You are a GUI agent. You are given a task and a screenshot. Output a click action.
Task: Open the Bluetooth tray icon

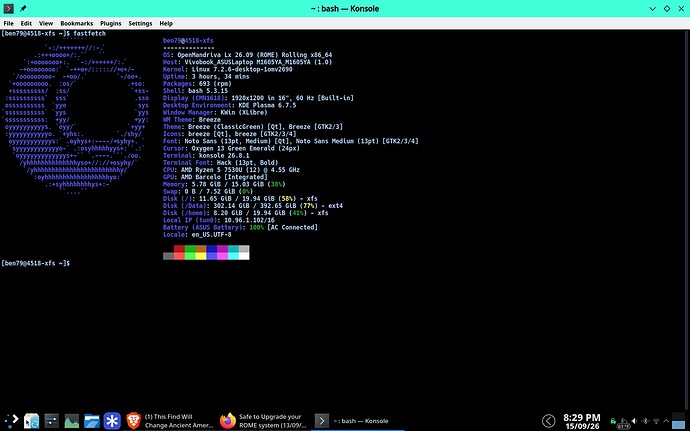(x=645, y=421)
